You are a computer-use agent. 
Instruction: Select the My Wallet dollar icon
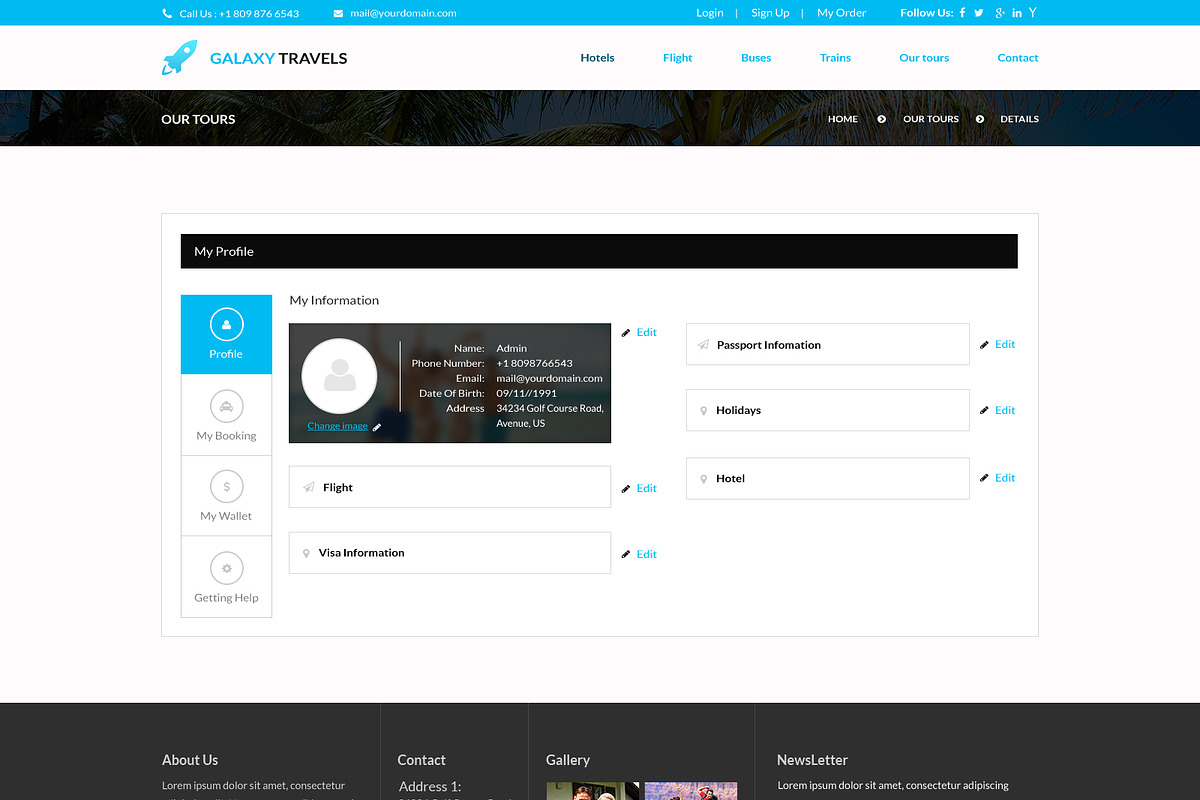pyautogui.click(x=227, y=487)
